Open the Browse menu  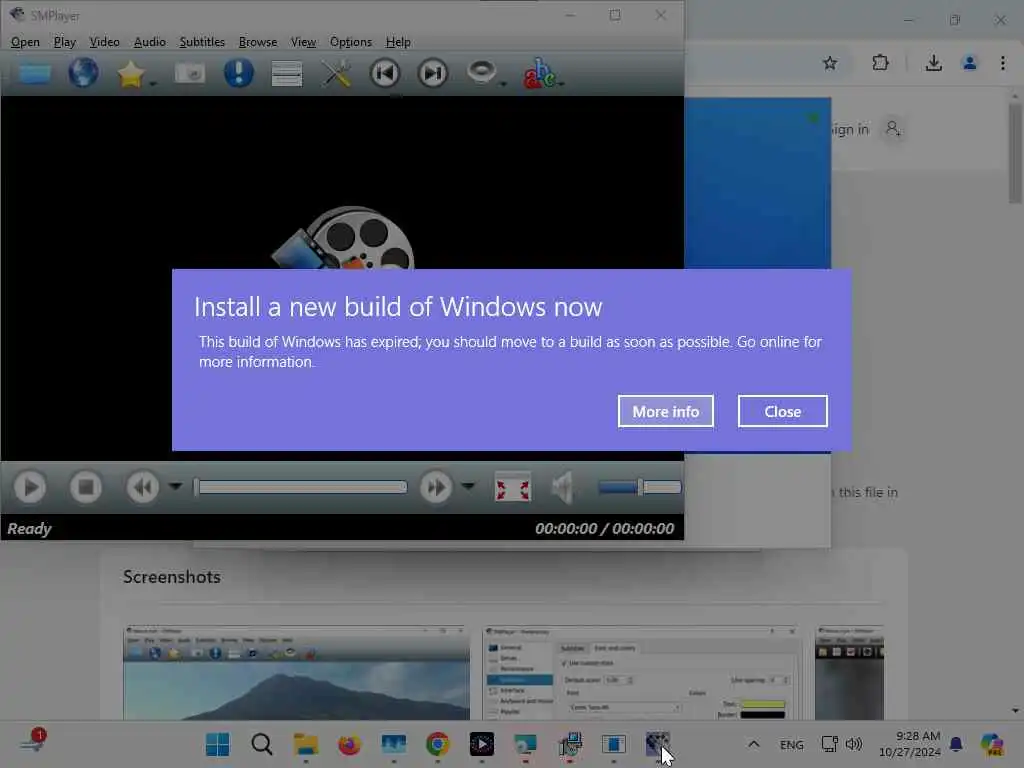coord(258,42)
